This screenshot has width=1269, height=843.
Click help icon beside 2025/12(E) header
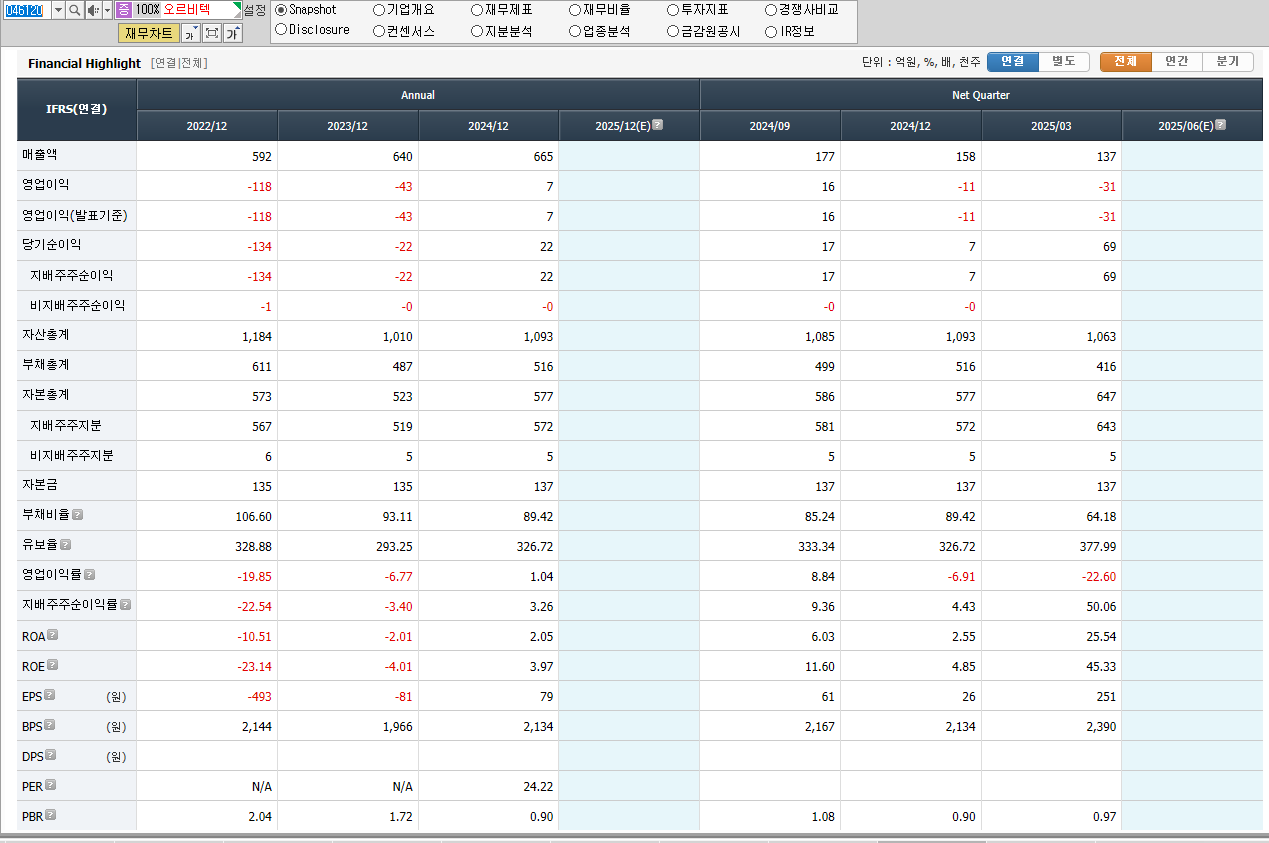657,125
